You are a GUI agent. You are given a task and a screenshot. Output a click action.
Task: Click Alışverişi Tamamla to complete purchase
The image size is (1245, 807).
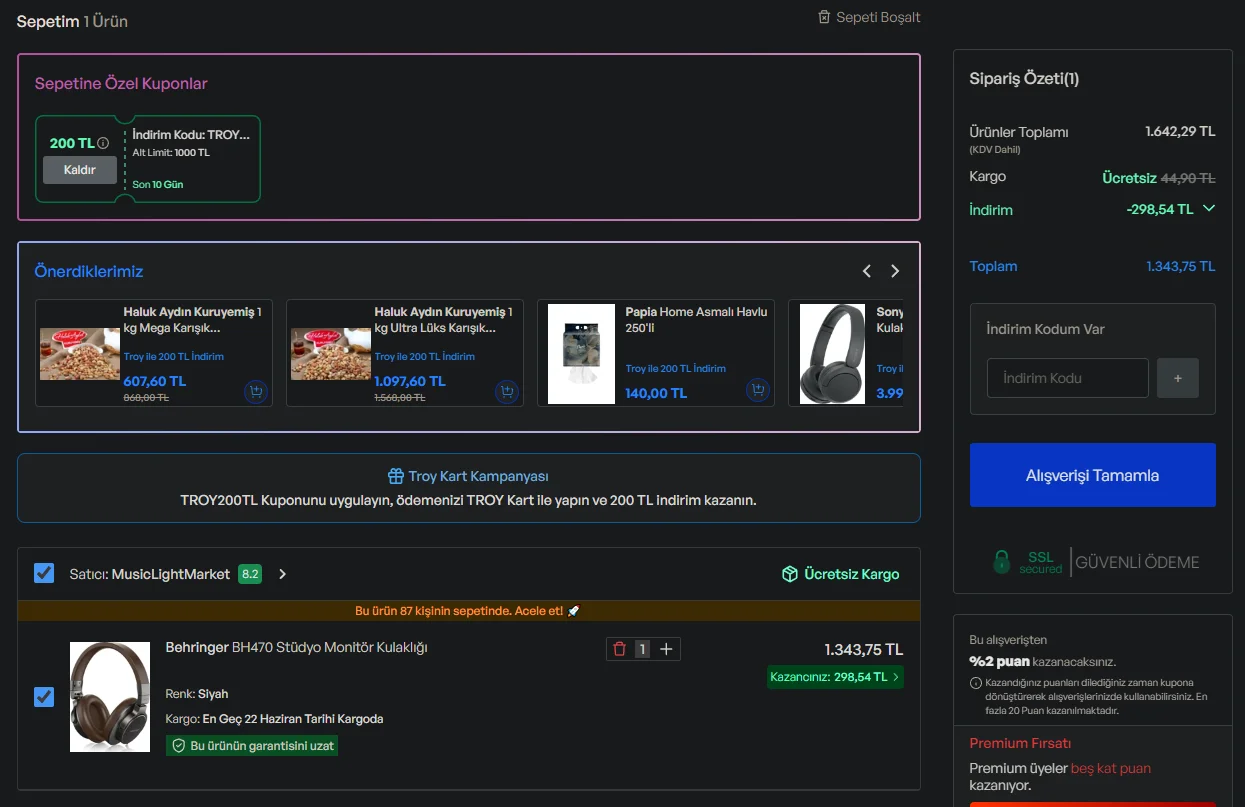pyautogui.click(x=1093, y=475)
